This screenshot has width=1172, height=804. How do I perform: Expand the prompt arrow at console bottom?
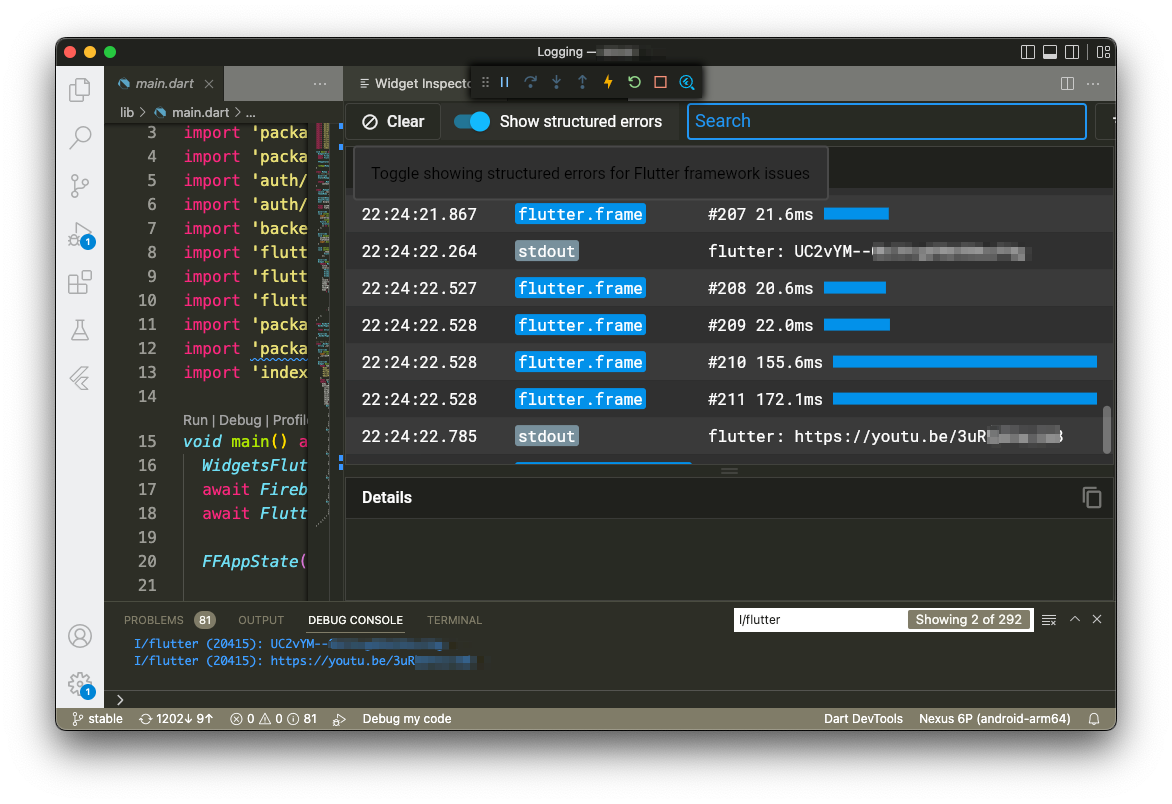[120, 700]
